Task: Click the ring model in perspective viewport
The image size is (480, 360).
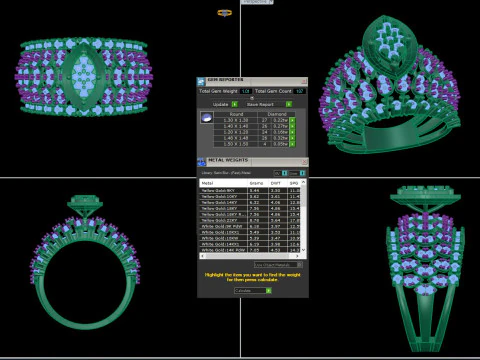Action: point(389,85)
